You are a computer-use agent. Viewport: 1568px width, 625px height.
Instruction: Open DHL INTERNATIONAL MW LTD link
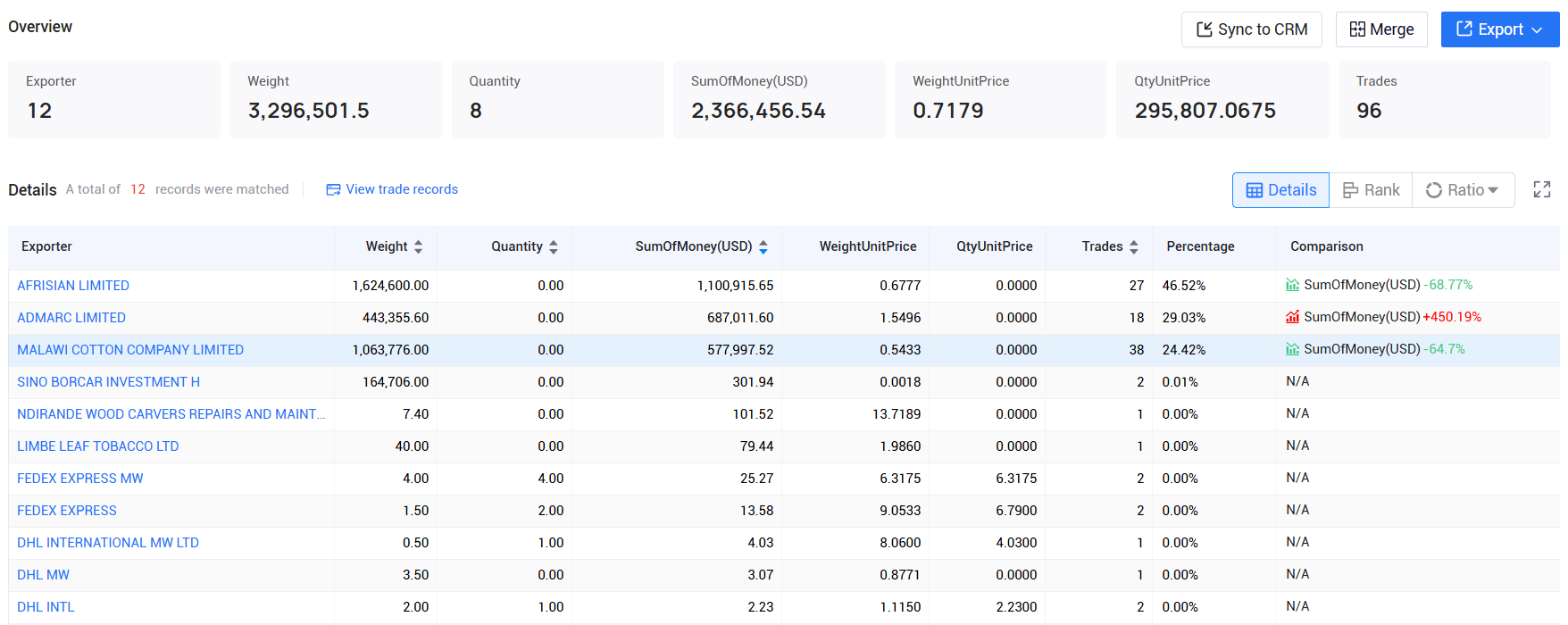pos(108,543)
